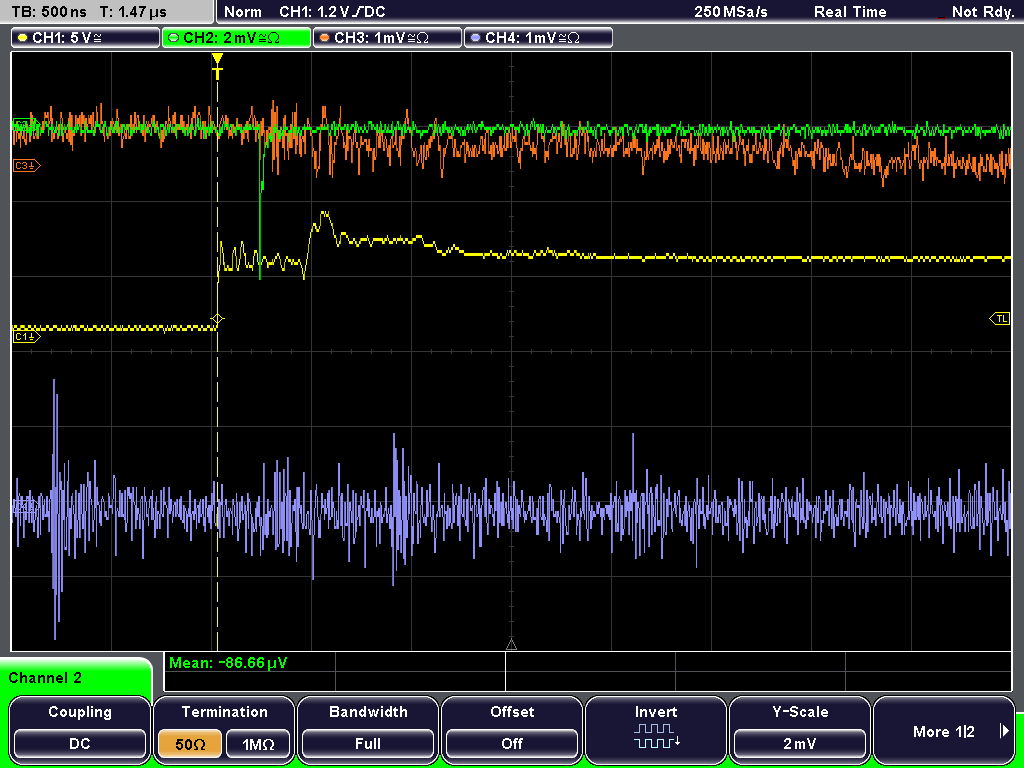Click the time reference triangle at bottom
The height and width of the screenshot is (768, 1024).
click(511, 645)
